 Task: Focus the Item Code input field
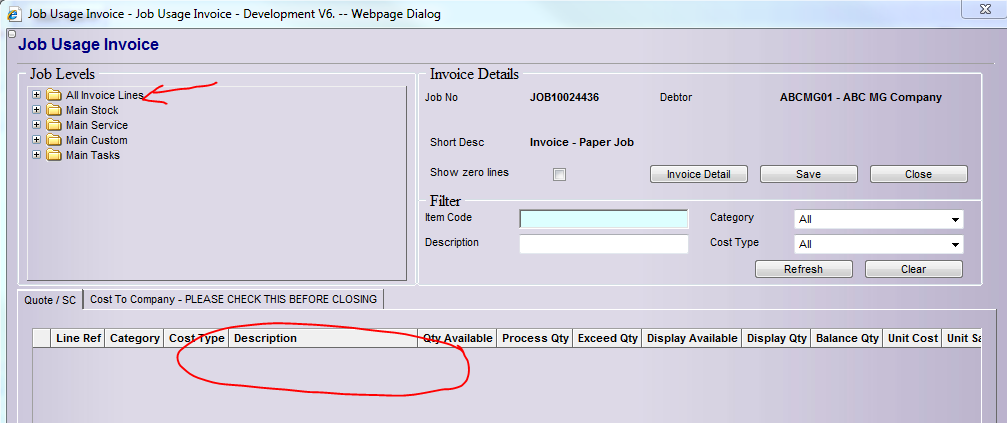point(604,219)
